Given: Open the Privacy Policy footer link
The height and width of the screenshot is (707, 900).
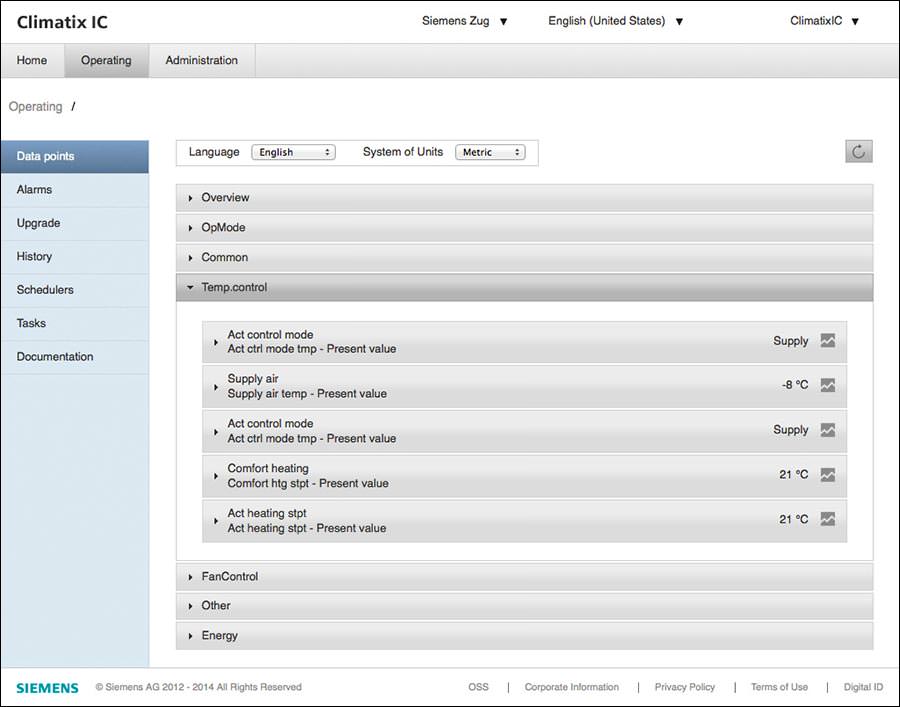Looking at the screenshot, I should click(685, 687).
